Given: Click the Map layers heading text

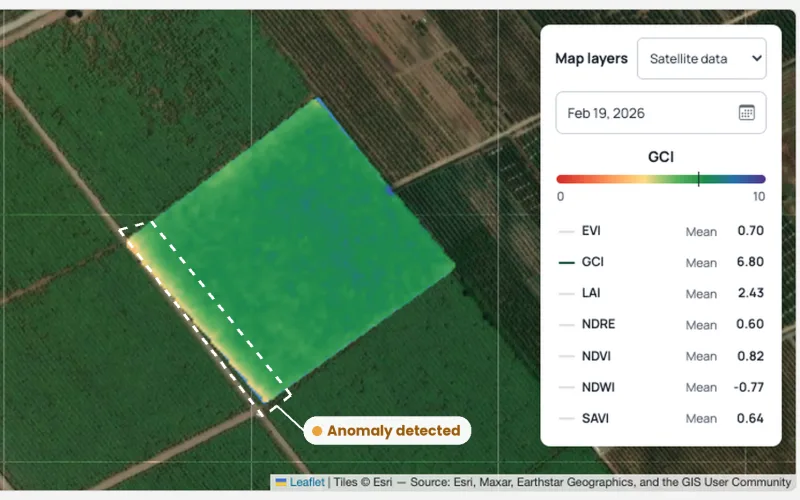Looking at the screenshot, I should pyautogui.click(x=591, y=59).
